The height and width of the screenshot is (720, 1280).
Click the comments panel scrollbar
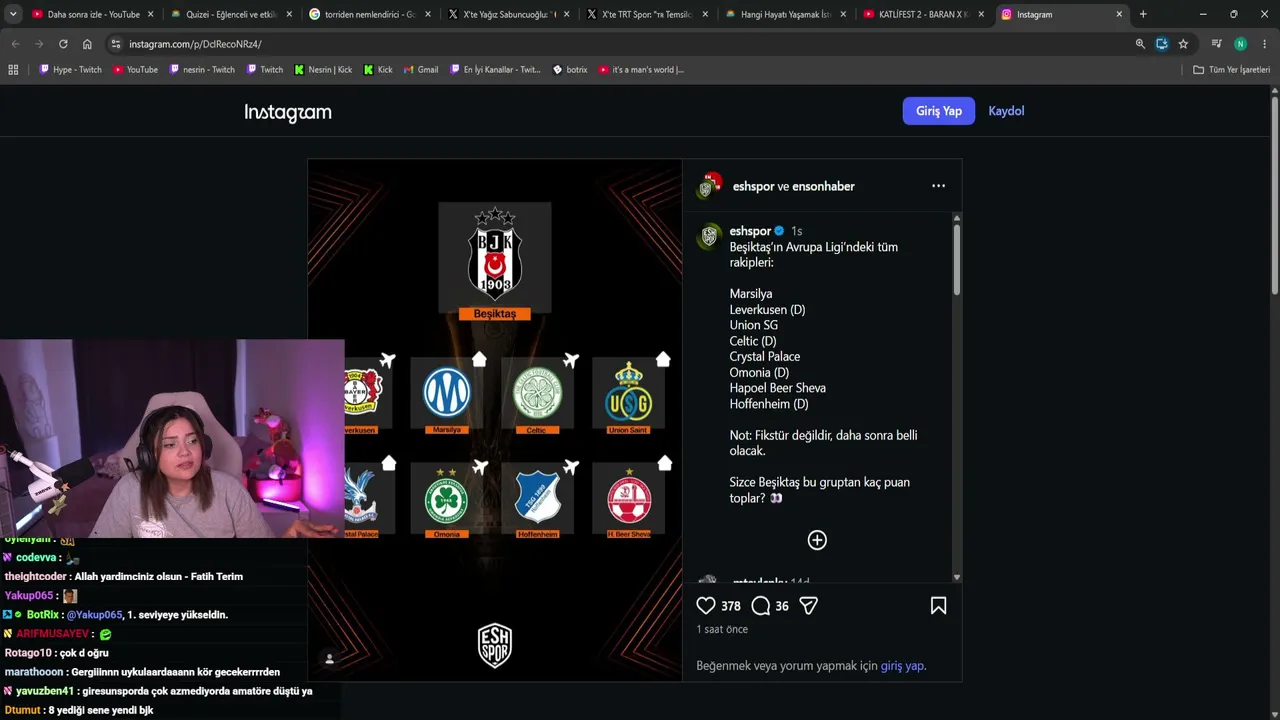pos(957,260)
